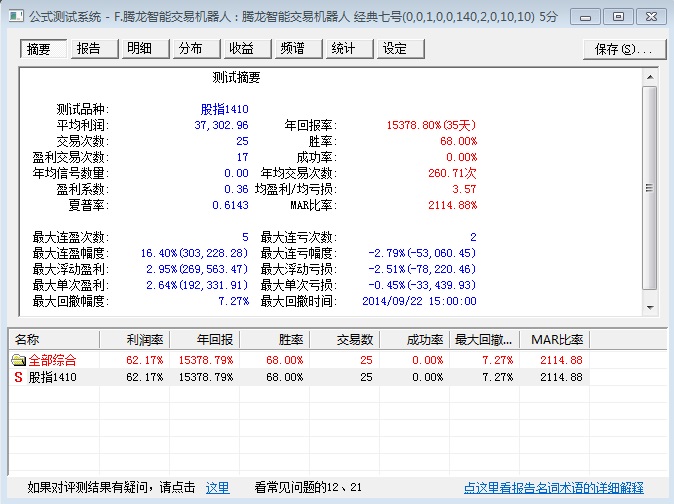Click the red 15378.79% cell in 全部综合 row
Screen dimensions: 674x504
point(206,360)
